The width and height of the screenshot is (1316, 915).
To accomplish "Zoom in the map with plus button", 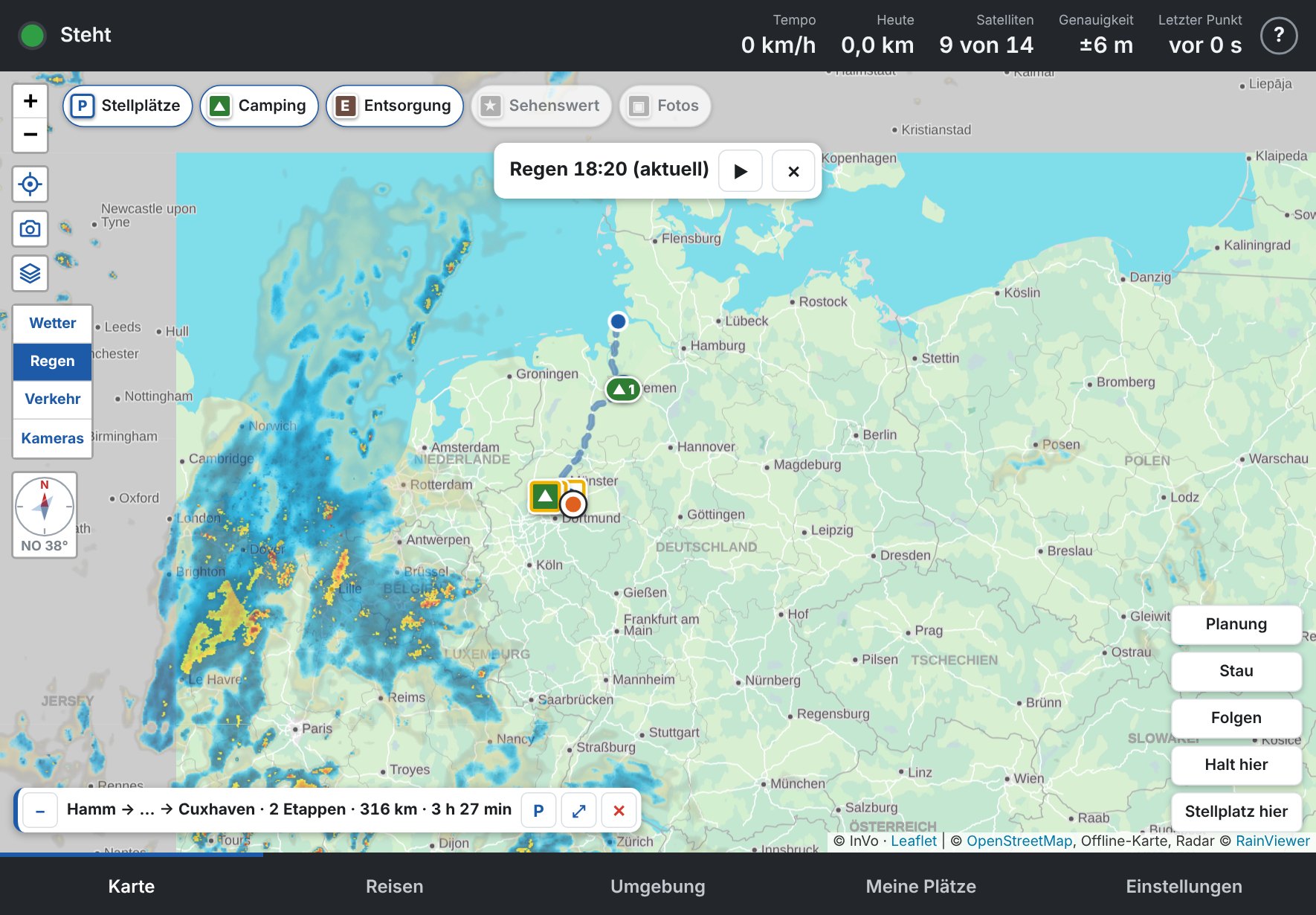I will [x=30, y=101].
